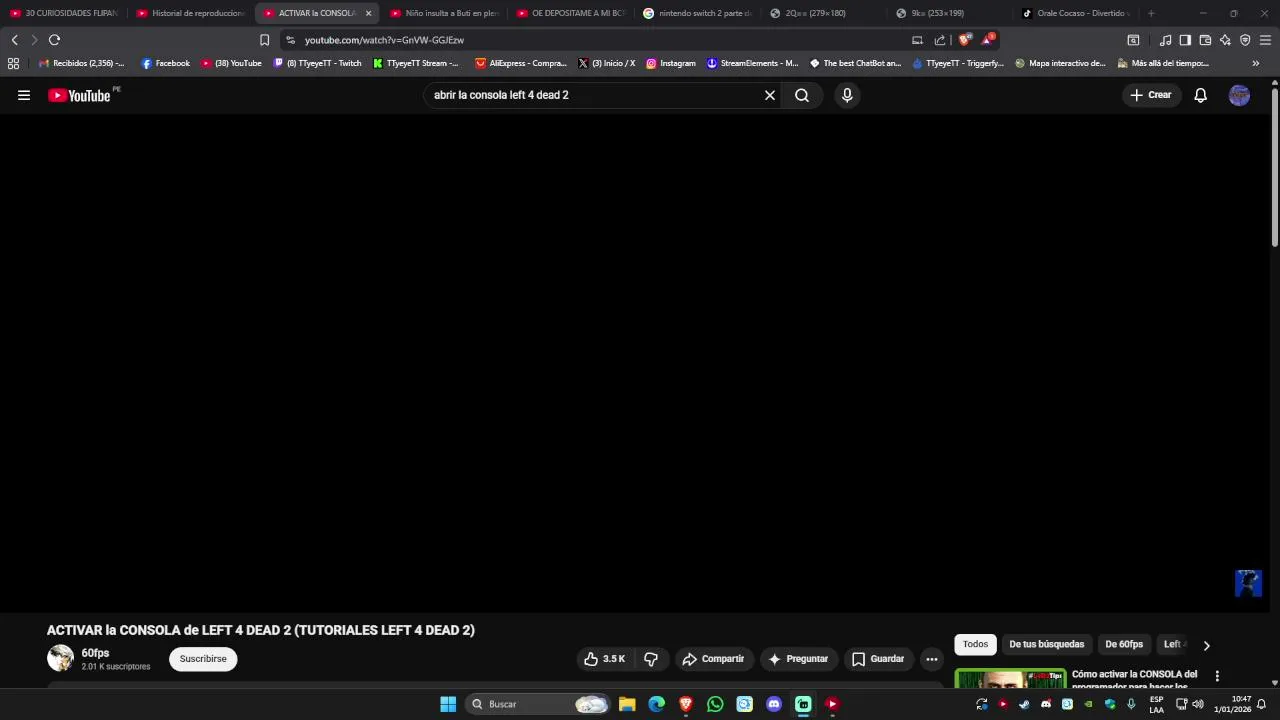This screenshot has width=1280, height=720.
Task: Expand hidden bookmarks with double chevron
Action: (x=1256, y=63)
